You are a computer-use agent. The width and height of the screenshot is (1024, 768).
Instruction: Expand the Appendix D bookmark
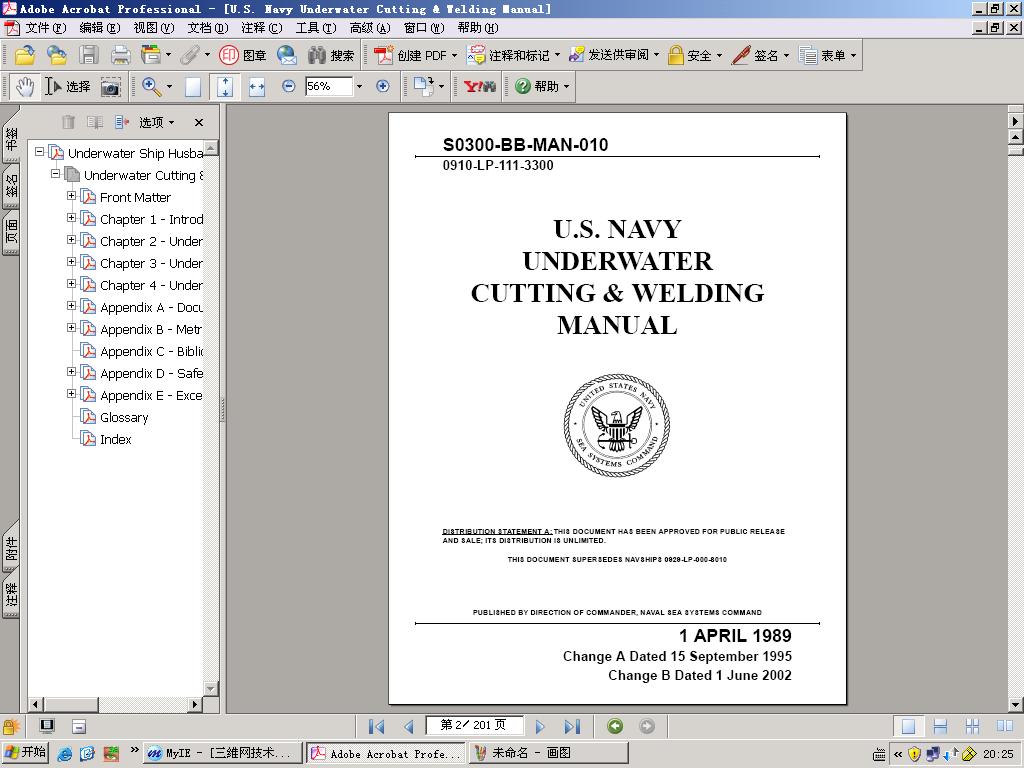click(71, 372)
